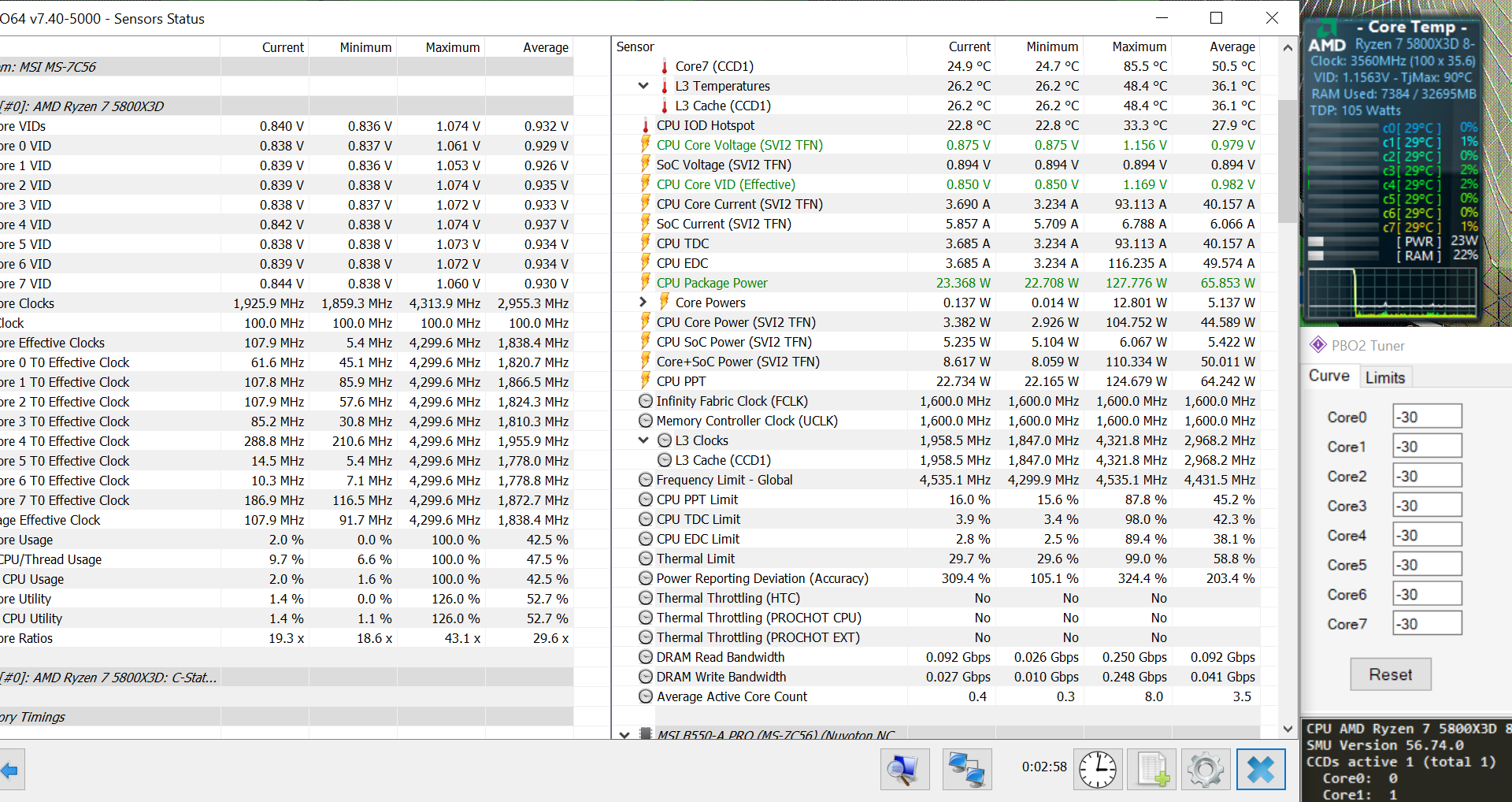Screen dimensions: 1512x802
Task: Collapse the MSI B550-A PRO sensor group
Action: coord(624,735)
